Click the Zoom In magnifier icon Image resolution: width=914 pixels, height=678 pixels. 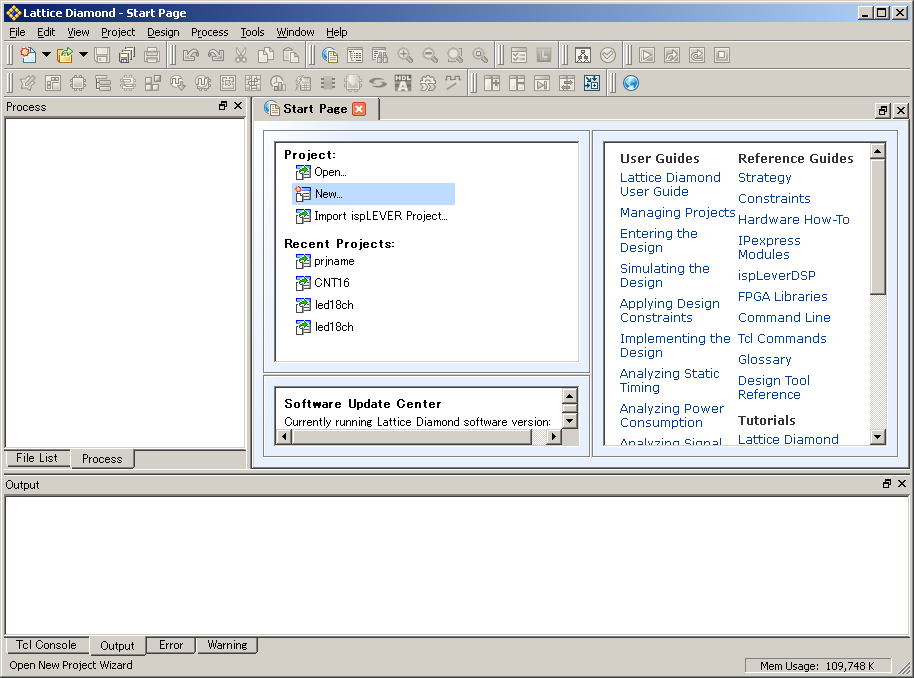tap(405, 55)
